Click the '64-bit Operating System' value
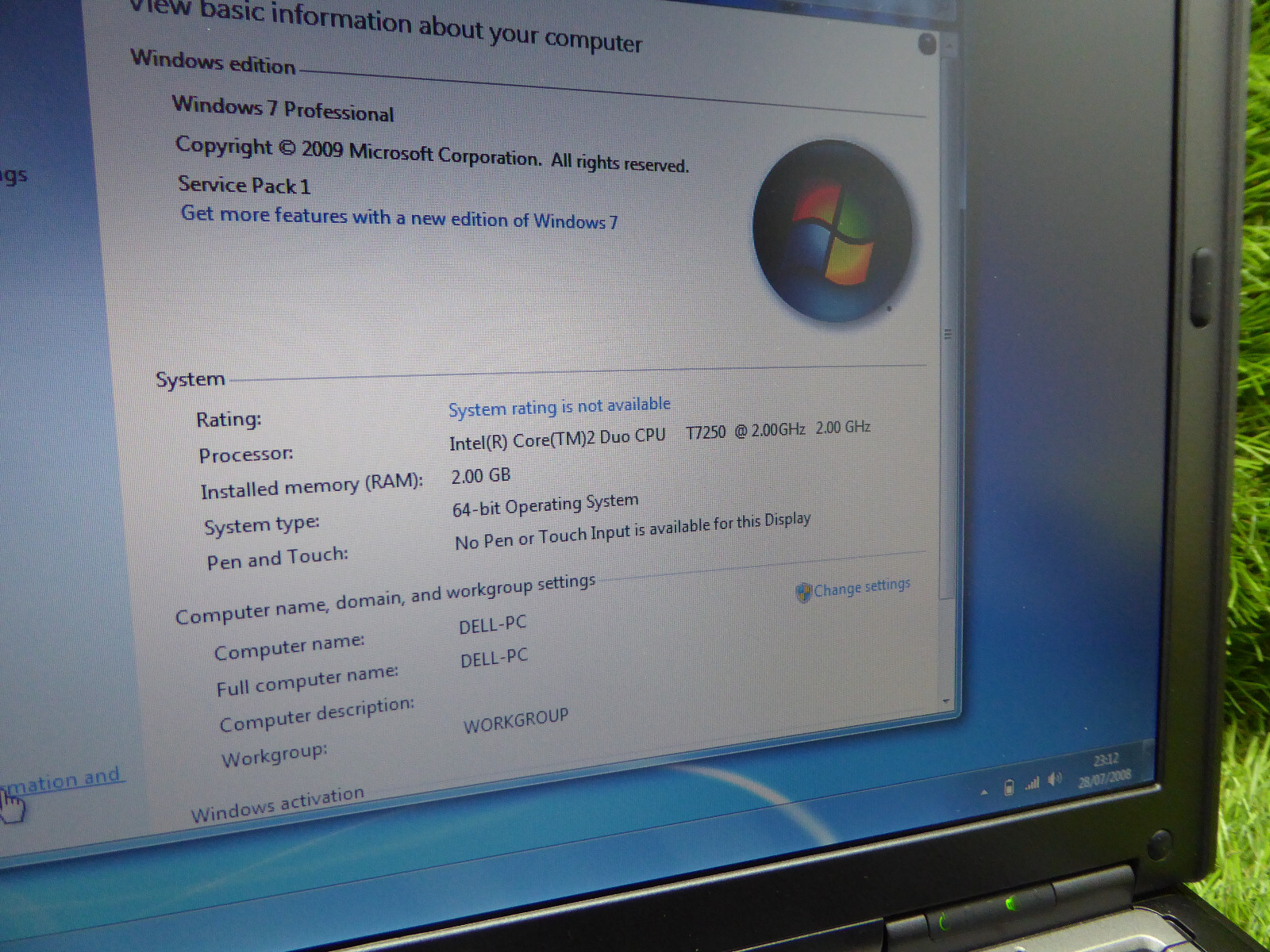This screenshot has width=1270, height=952. (545, 505)
